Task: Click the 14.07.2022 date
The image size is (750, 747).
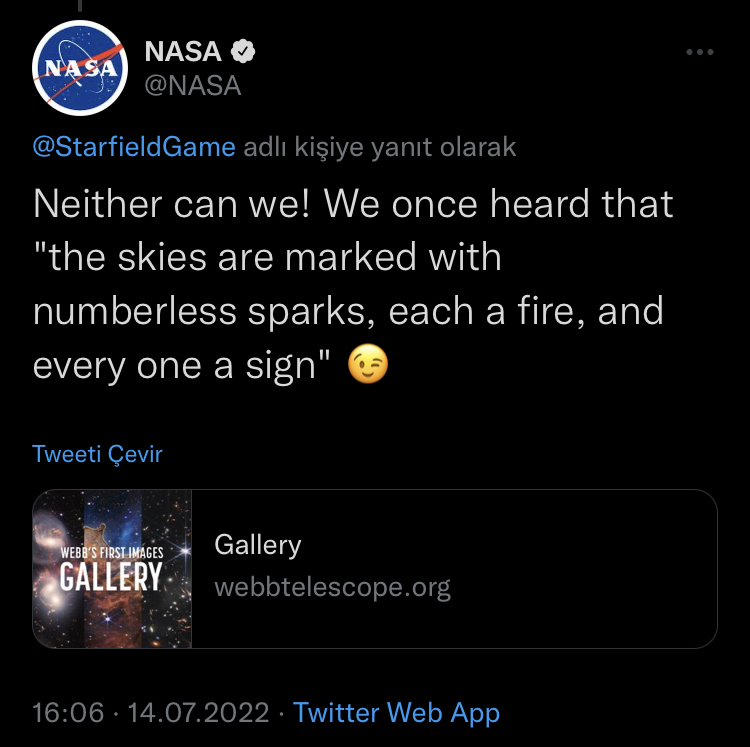Action: tap(199, 713)
